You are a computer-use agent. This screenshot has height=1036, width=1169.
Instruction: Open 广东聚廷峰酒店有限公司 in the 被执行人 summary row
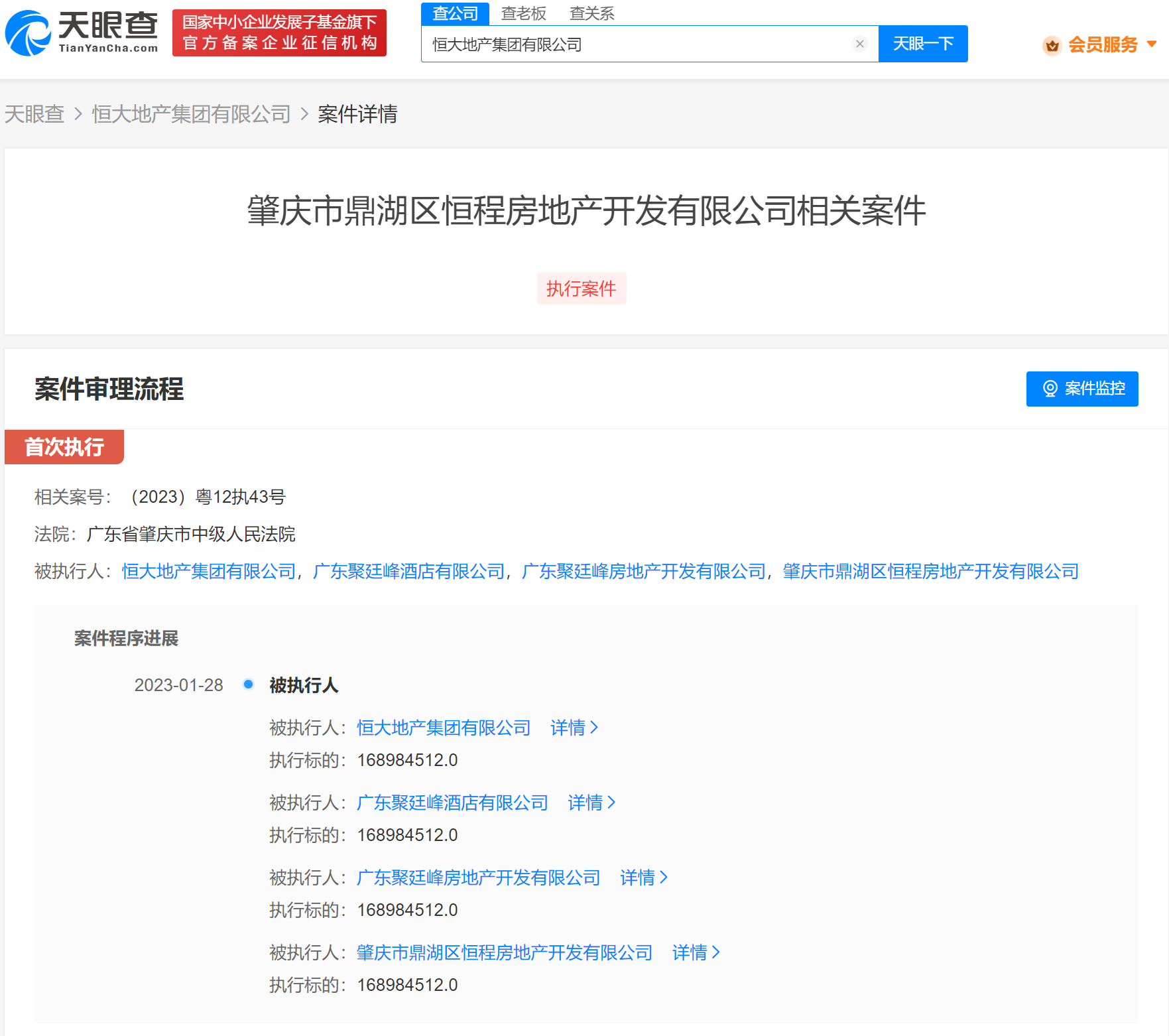point(408,571)
